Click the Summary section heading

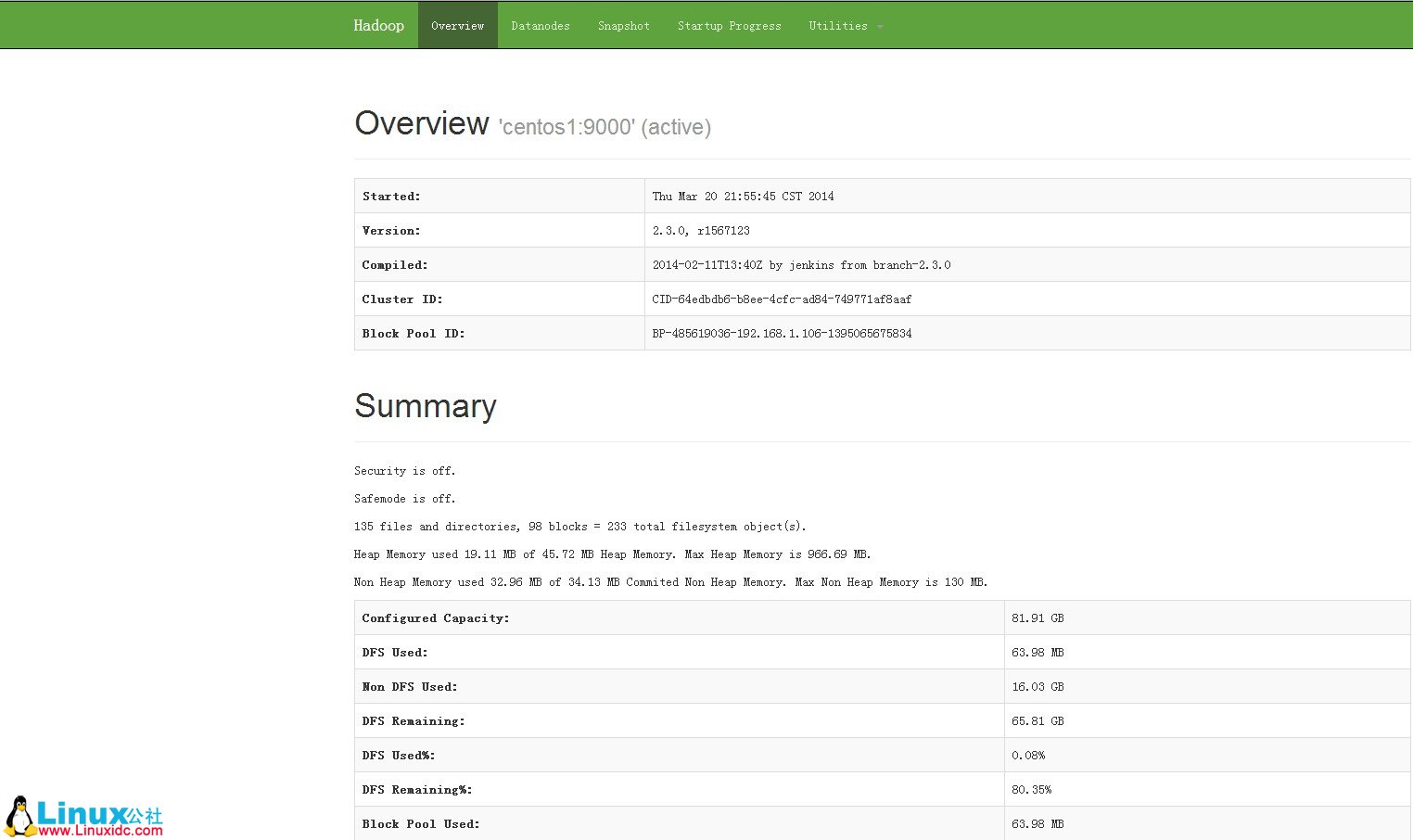[x=425, y=406]
